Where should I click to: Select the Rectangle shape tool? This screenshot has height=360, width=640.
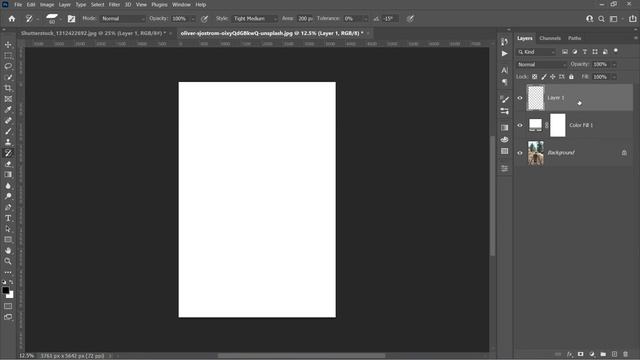[8, 240]
